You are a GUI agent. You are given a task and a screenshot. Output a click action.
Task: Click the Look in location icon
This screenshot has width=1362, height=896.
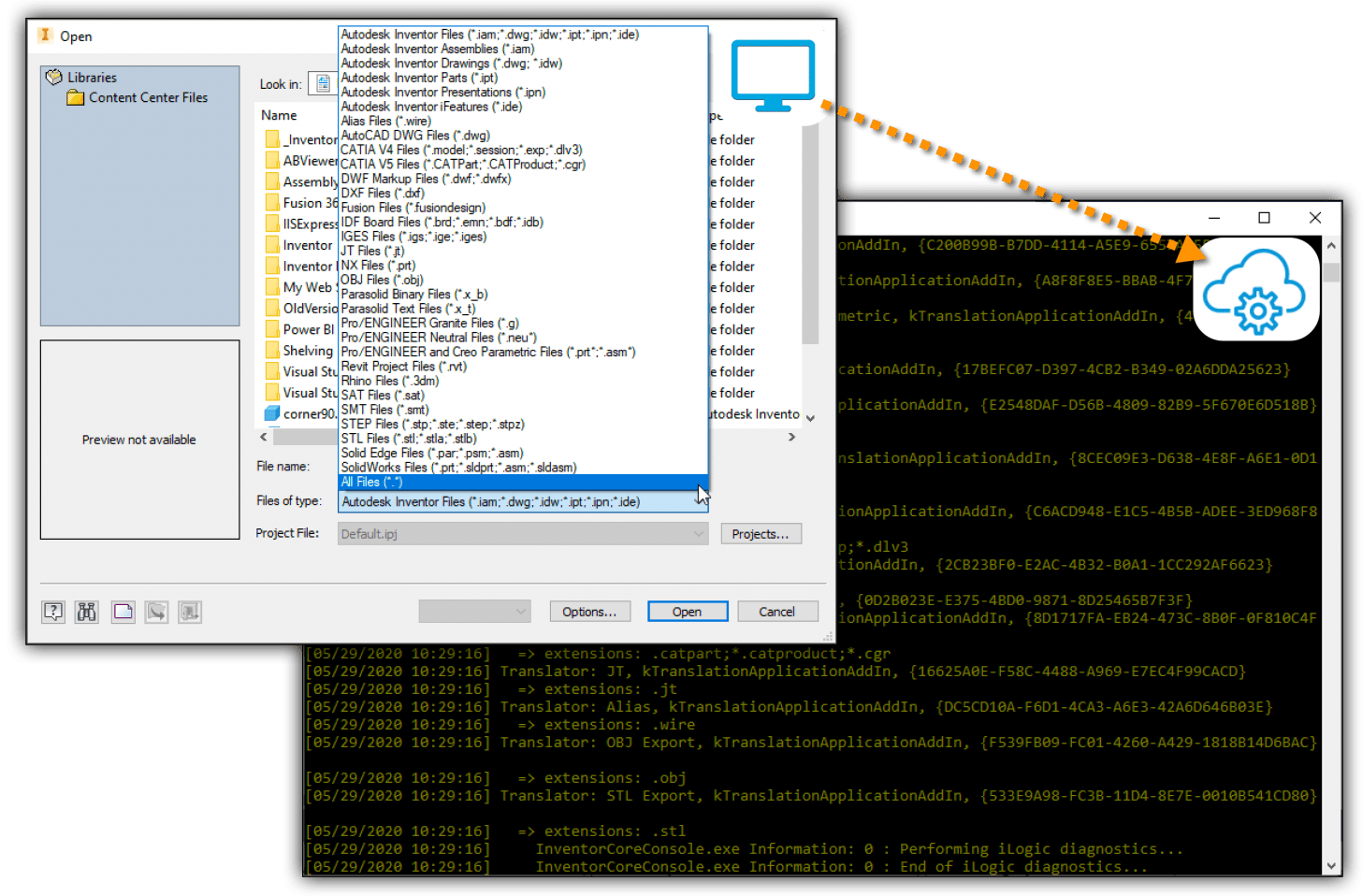click(323, 83)
